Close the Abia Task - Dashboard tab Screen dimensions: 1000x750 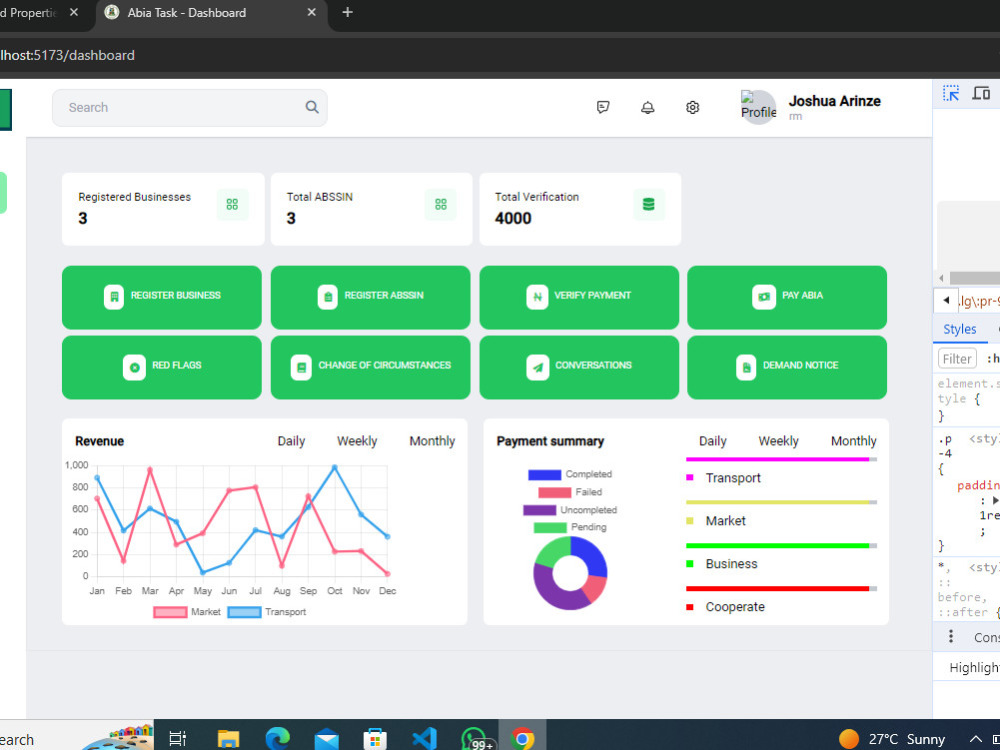click(x=311, y=12)
